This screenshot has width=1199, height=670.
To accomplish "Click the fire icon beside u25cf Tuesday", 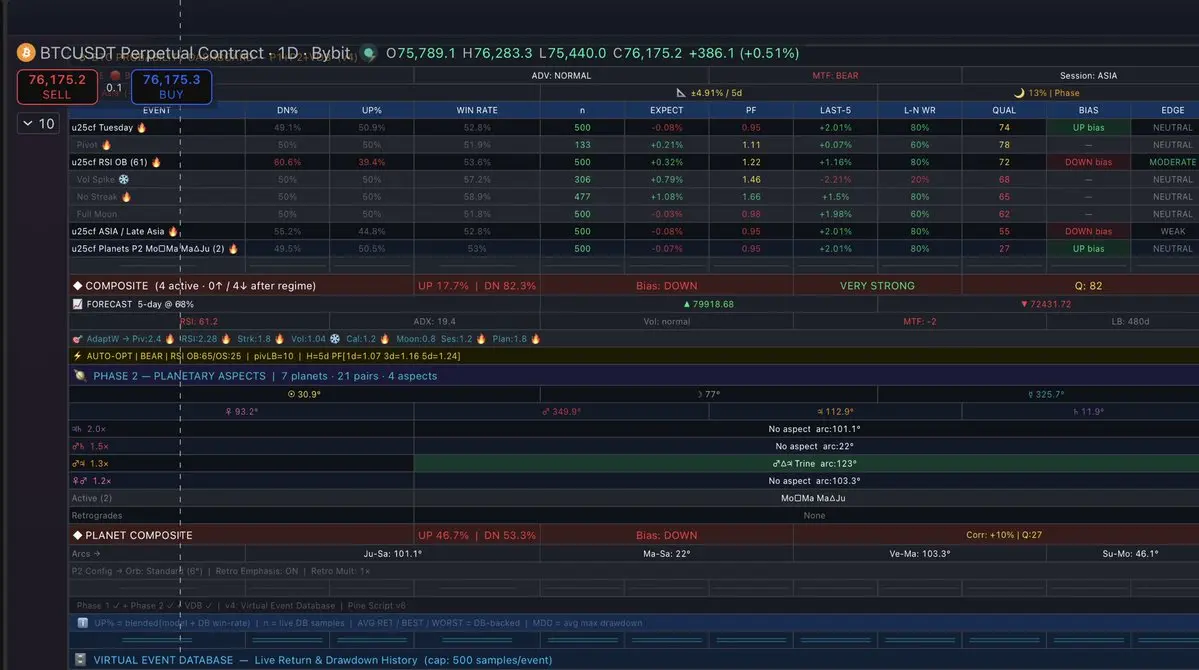I will [x=141, y=128].
